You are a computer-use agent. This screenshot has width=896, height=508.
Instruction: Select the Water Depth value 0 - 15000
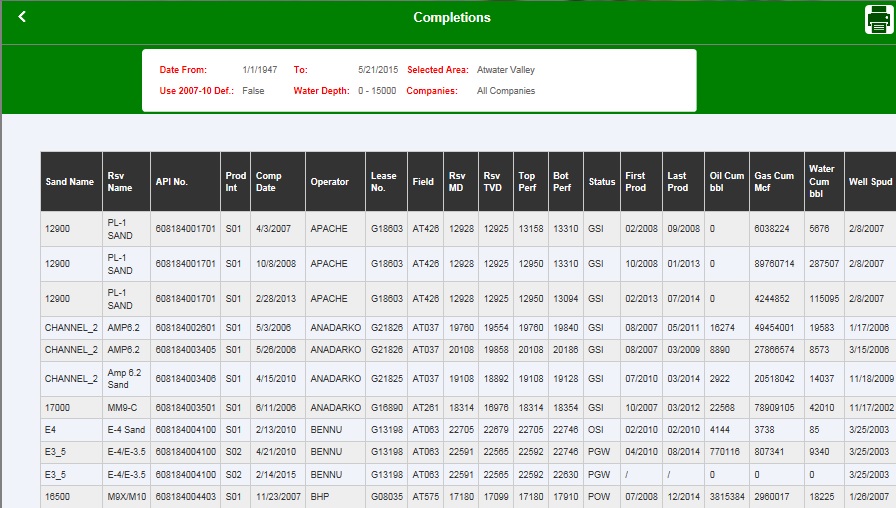point(377,91)
